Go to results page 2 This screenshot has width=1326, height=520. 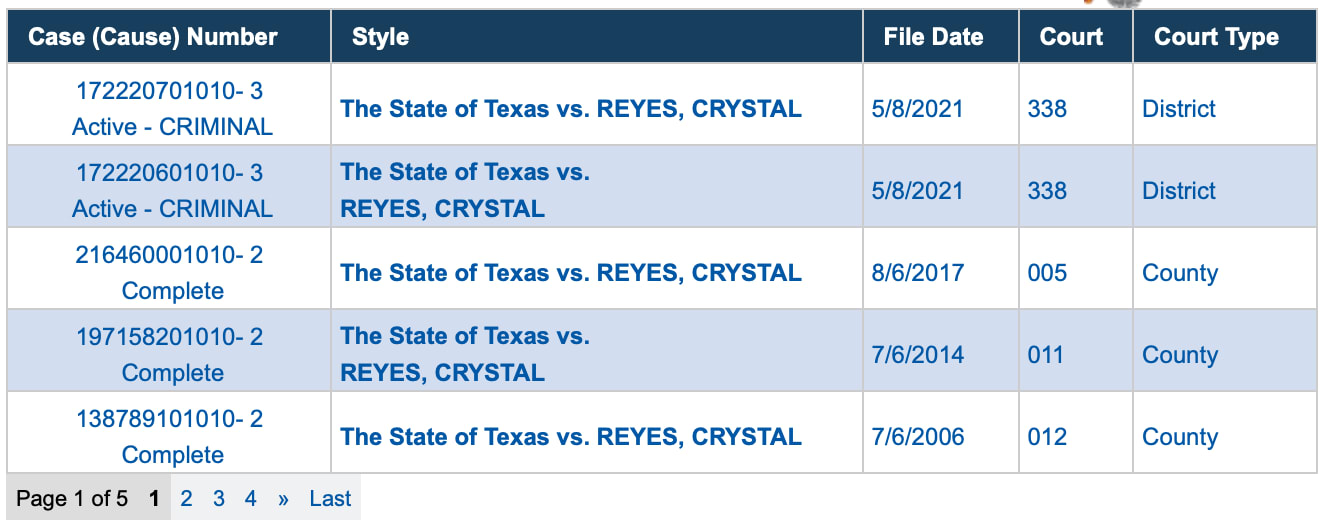186,498
